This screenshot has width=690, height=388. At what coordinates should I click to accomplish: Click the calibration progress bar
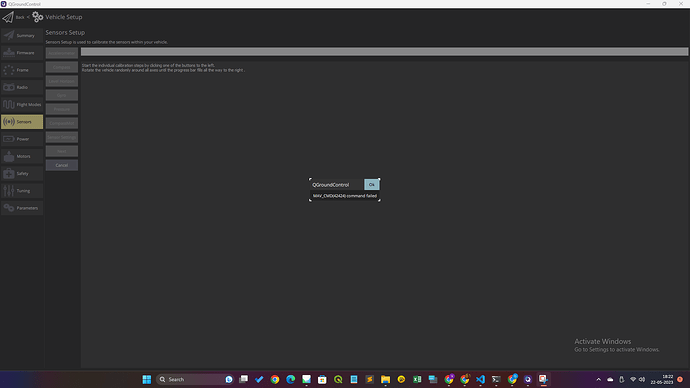tap(384, 51)
